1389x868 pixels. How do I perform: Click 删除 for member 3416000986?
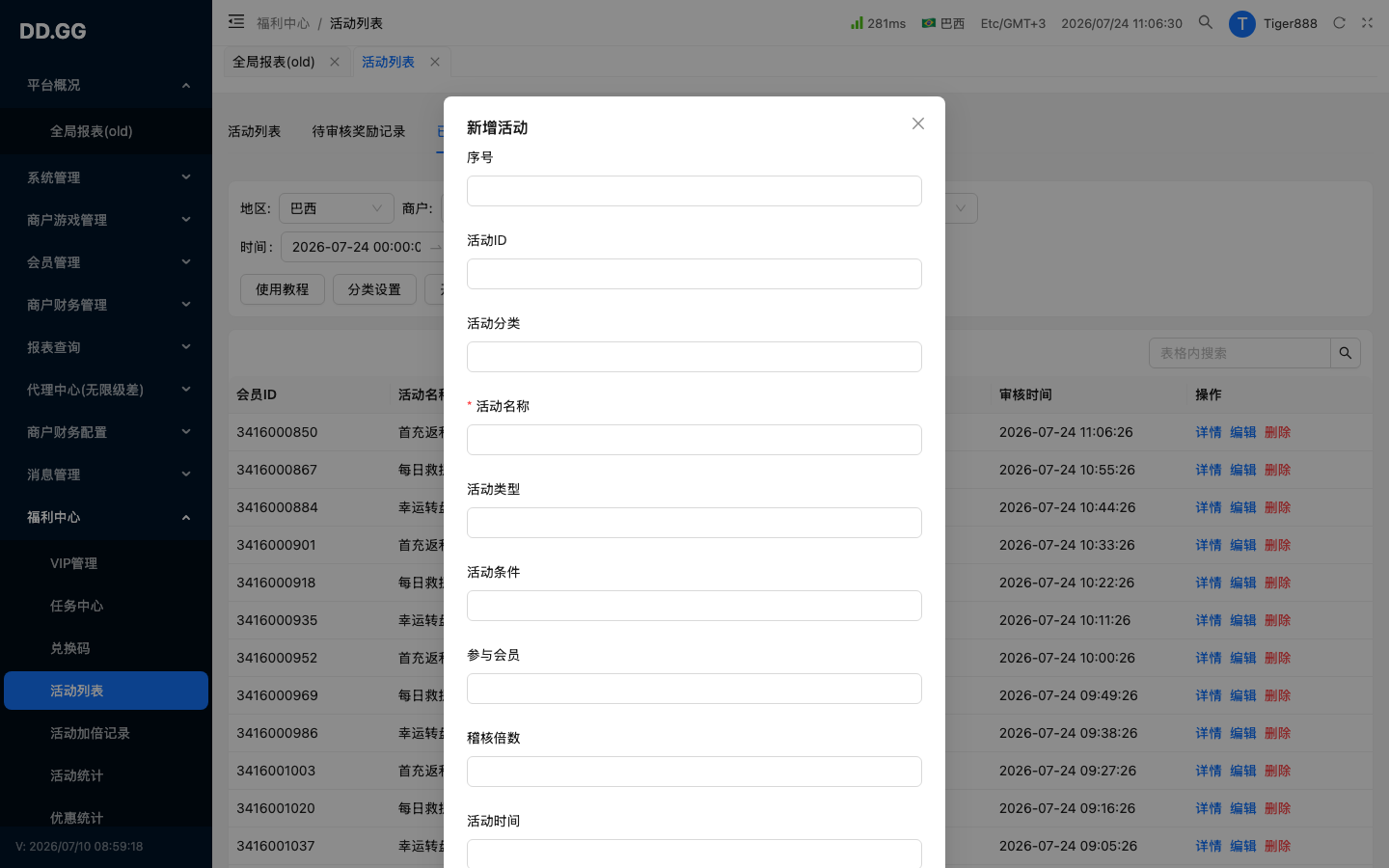click(x=1277, y=733)
